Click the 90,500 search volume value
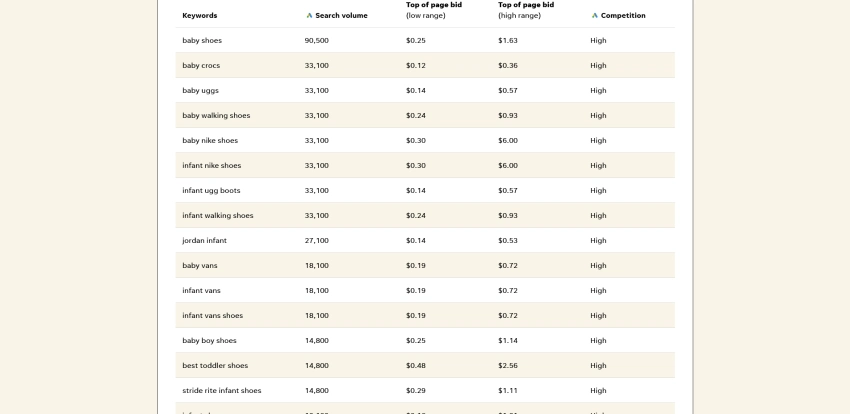850x414 pixels. (317, 41)
